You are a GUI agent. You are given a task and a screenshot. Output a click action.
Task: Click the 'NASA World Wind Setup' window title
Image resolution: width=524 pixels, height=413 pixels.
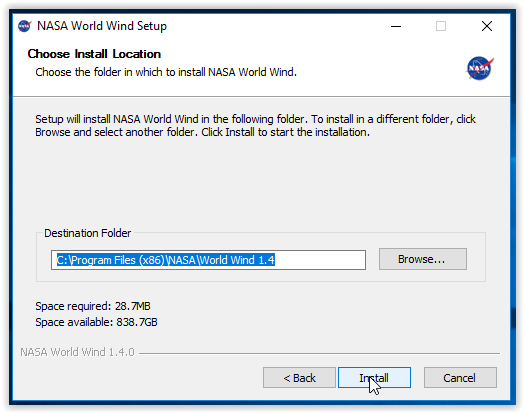click(x=102, y=26)
